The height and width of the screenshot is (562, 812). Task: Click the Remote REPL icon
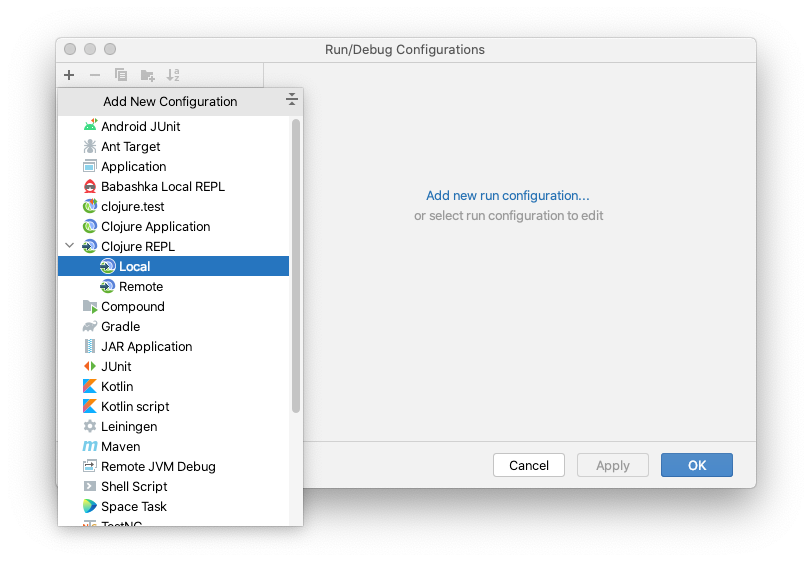tap(108, 286)
